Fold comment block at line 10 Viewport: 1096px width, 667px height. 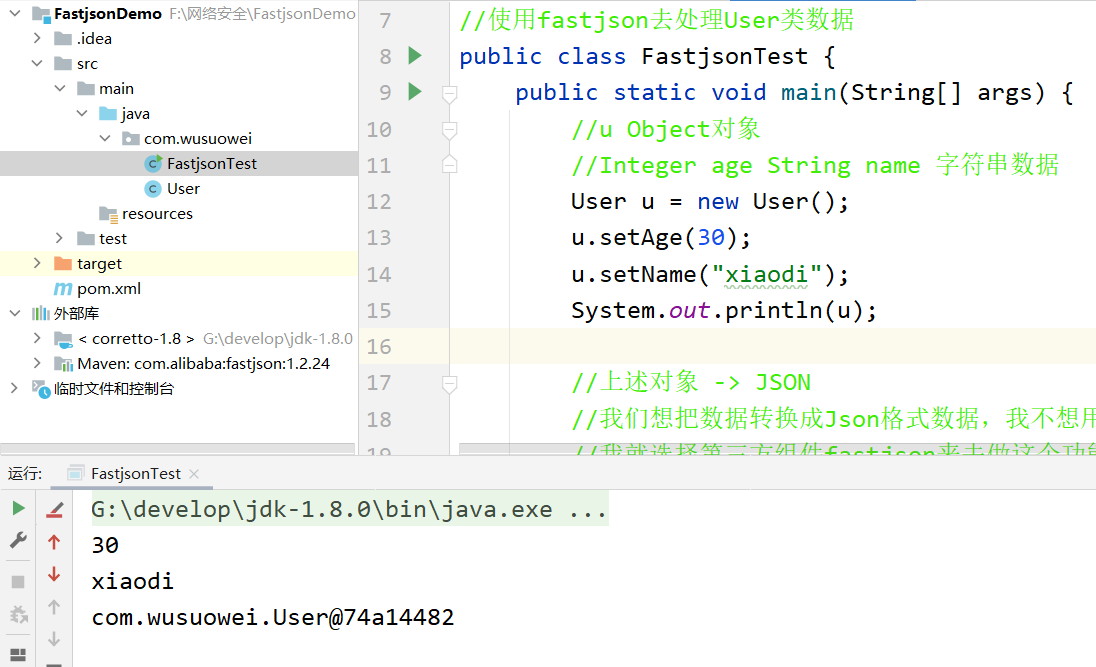pos(449,129)
